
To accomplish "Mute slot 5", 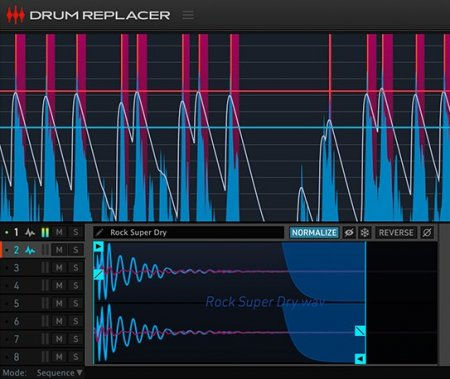I will click(x=59, y=303).
